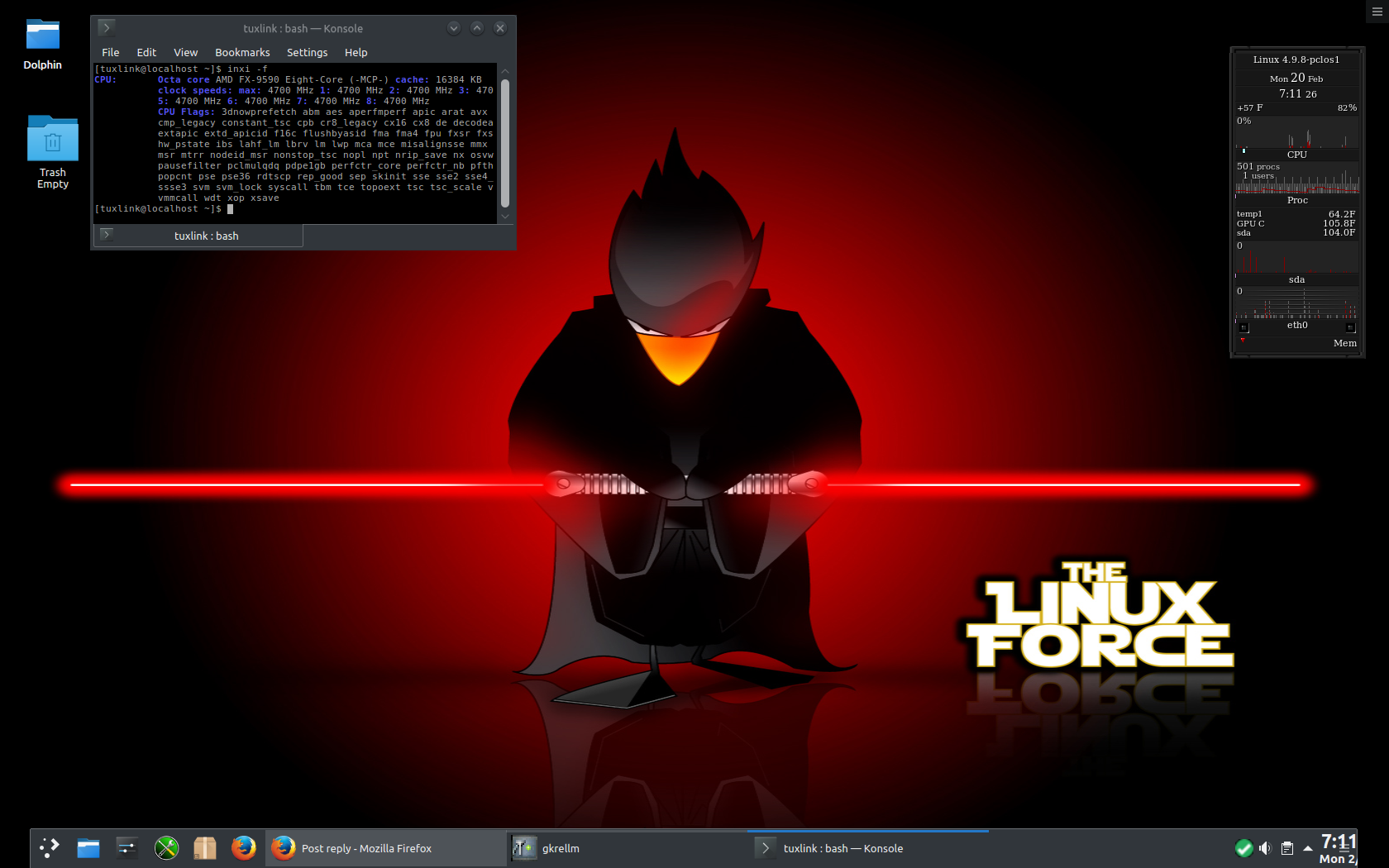Mute the system volume
This screenshot has height=868, width=1389.
pos(1266,847)
